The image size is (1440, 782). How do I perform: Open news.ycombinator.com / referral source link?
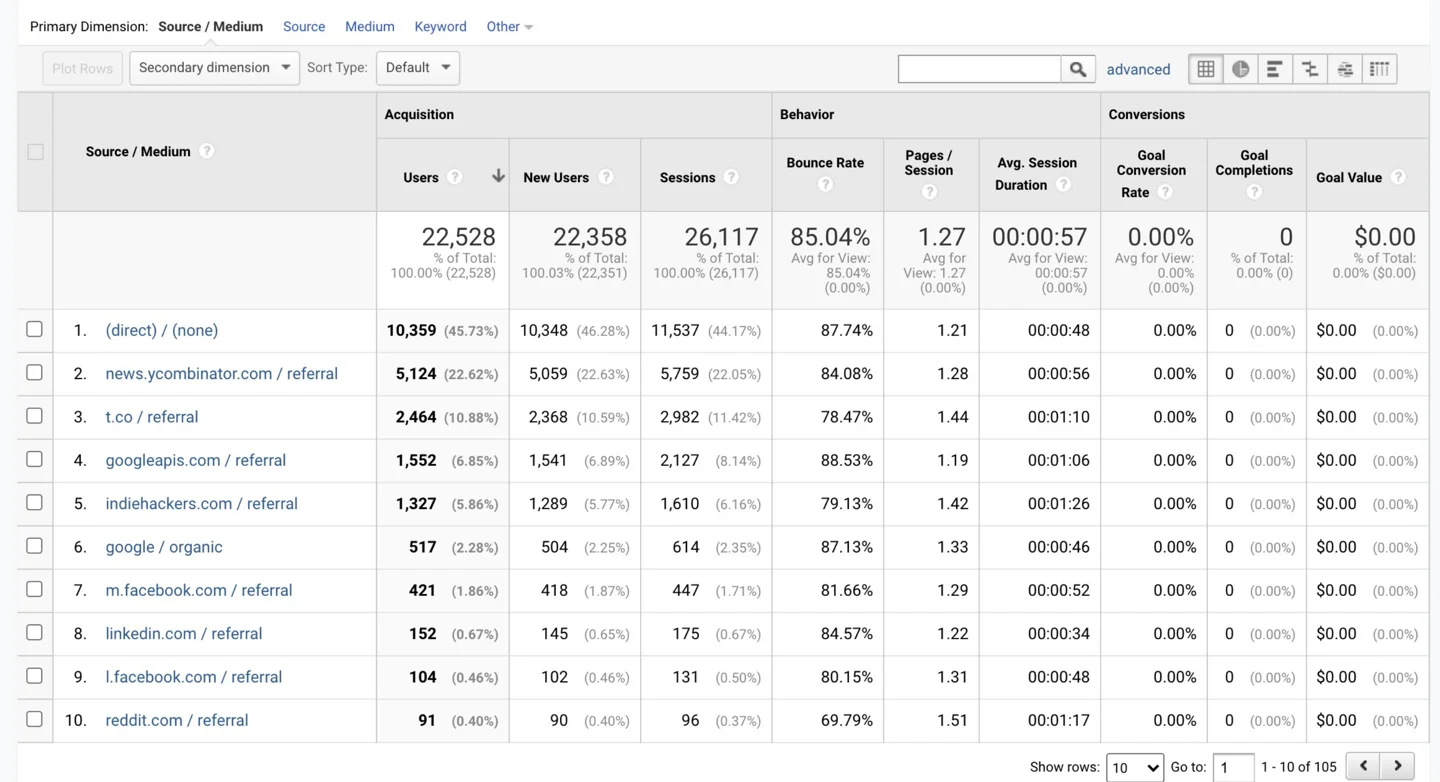[221, 373]
